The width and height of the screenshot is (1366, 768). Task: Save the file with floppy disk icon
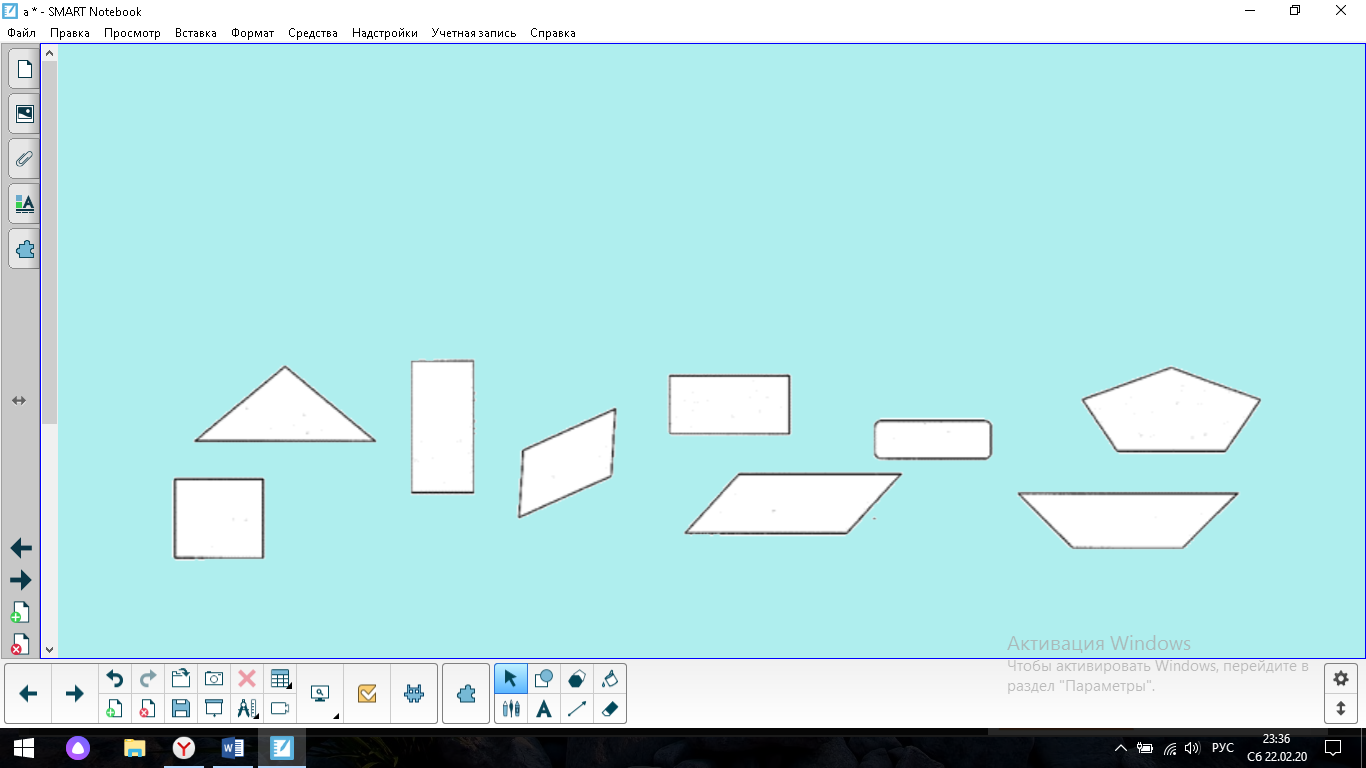[x=181, y=709]
